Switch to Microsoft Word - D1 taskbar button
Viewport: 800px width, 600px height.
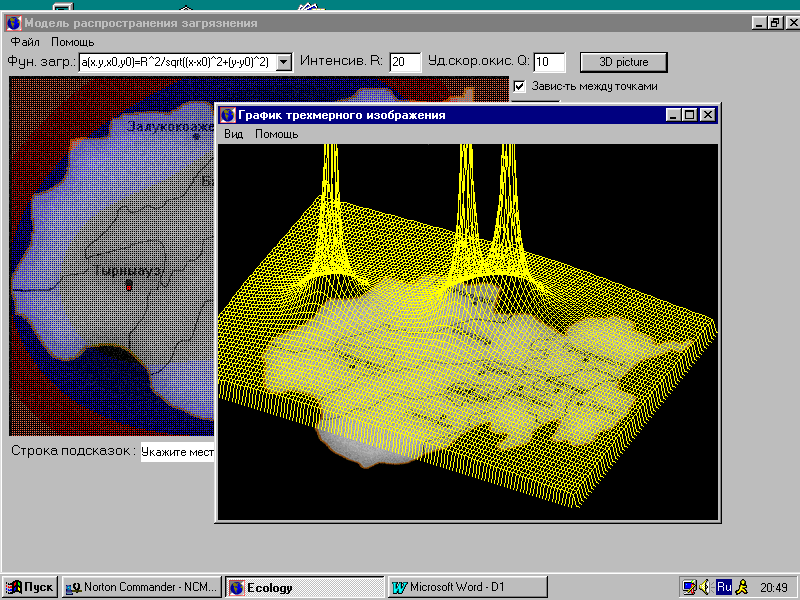[468, 587]
